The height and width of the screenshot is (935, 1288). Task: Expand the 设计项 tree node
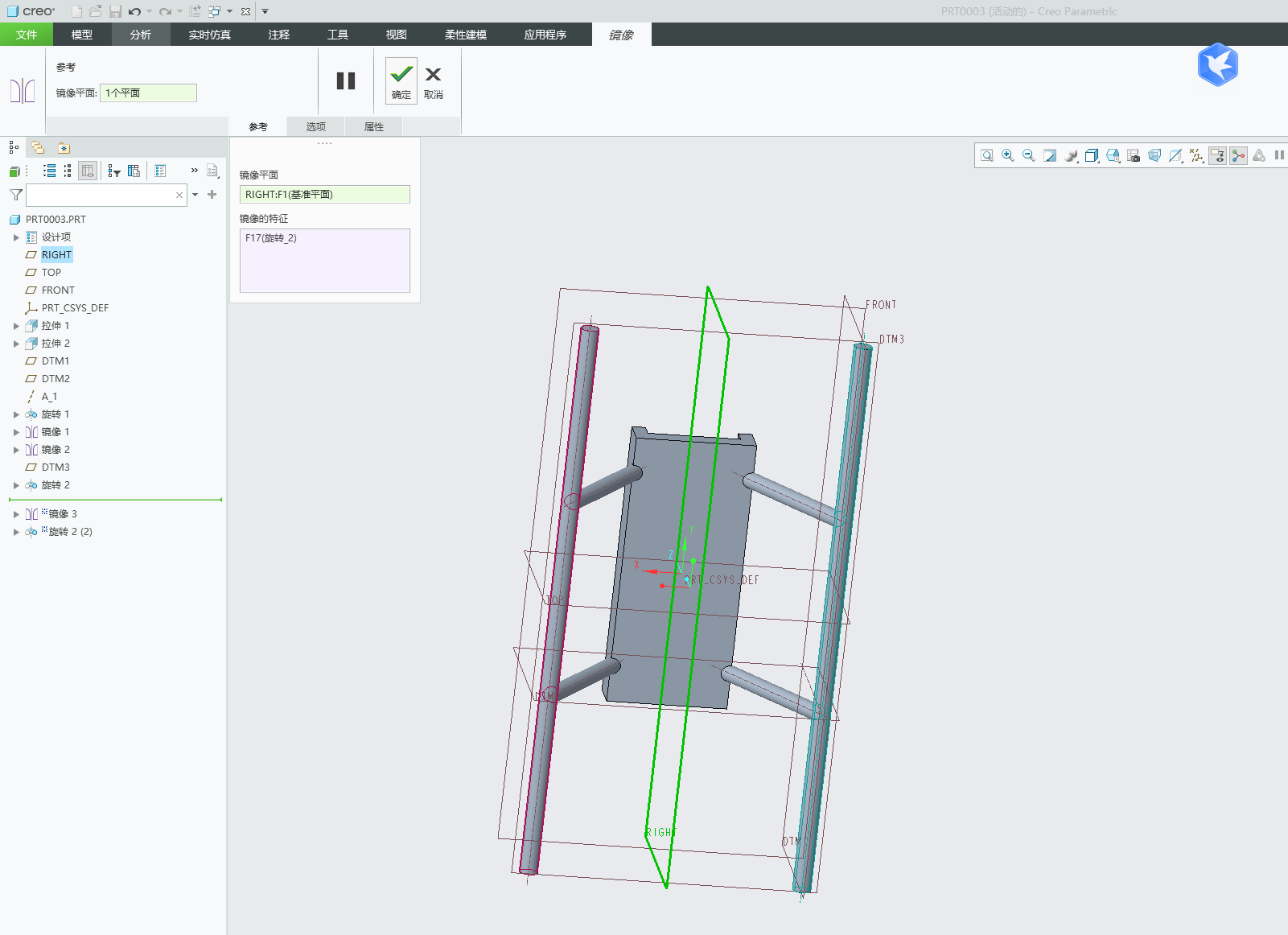pos(16,237)
